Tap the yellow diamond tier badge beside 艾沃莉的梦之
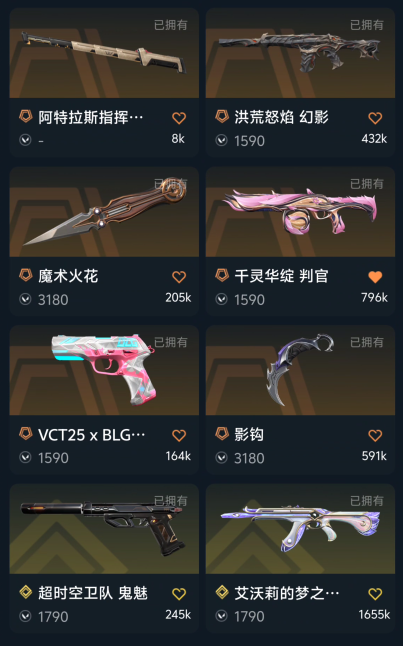The height and width of the screenshot is (646, 403). coord(222,592)
